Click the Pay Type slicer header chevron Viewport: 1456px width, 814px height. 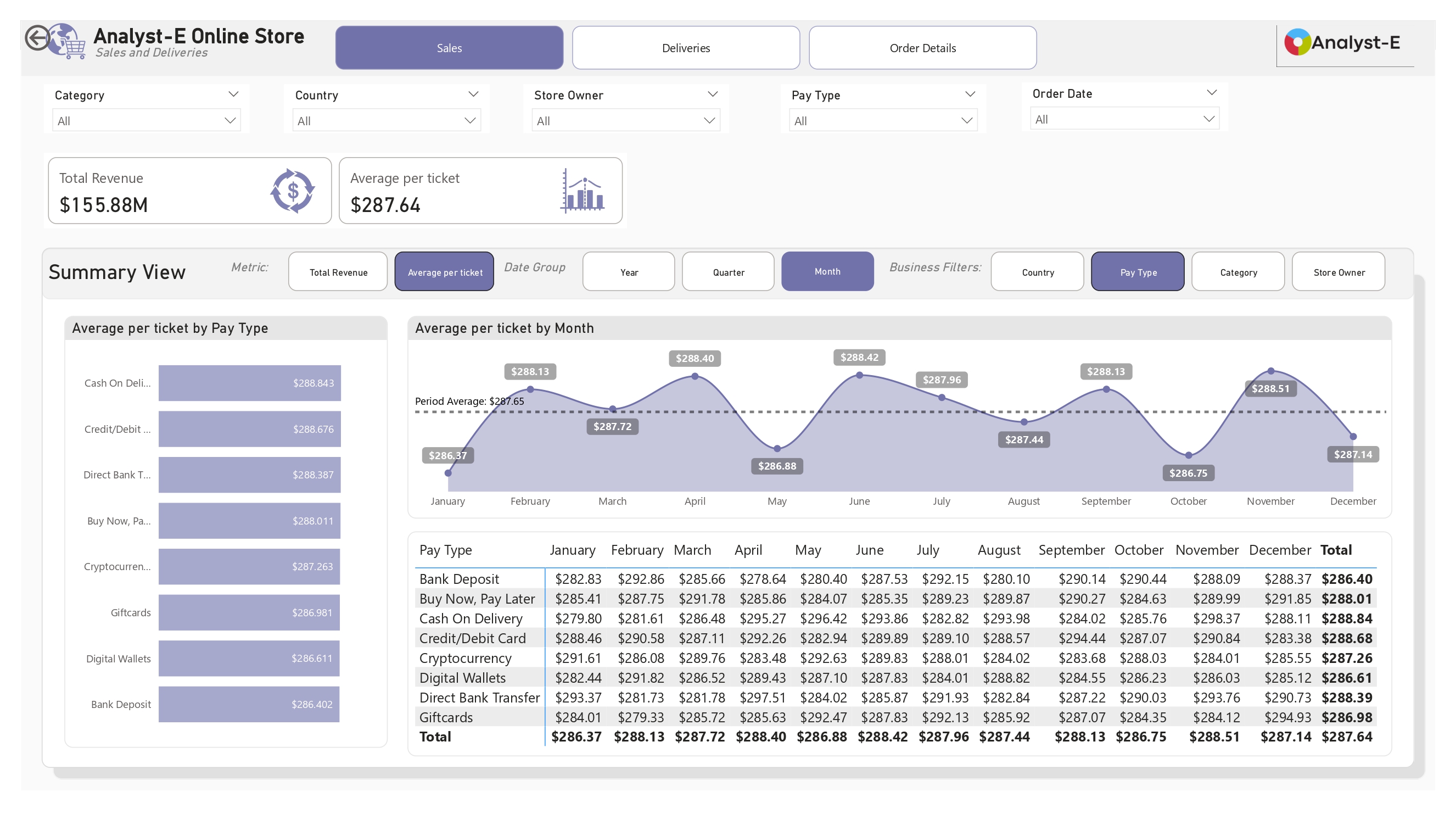(x=970, y=94)
